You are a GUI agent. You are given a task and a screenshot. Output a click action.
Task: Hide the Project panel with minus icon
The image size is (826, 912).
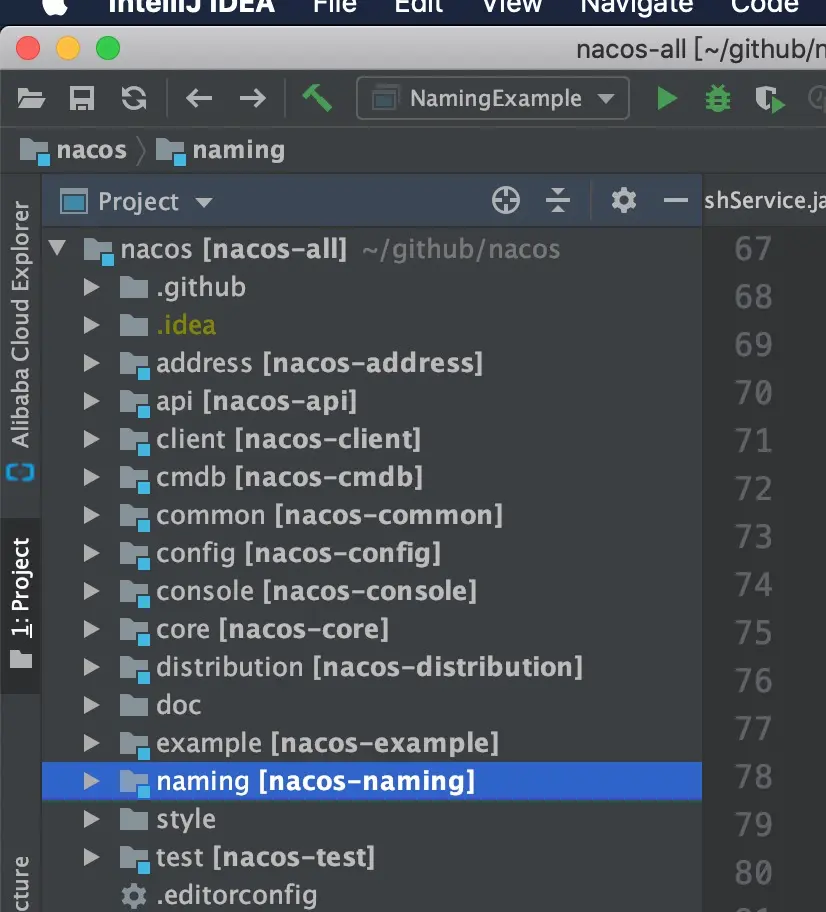point(675,201)
